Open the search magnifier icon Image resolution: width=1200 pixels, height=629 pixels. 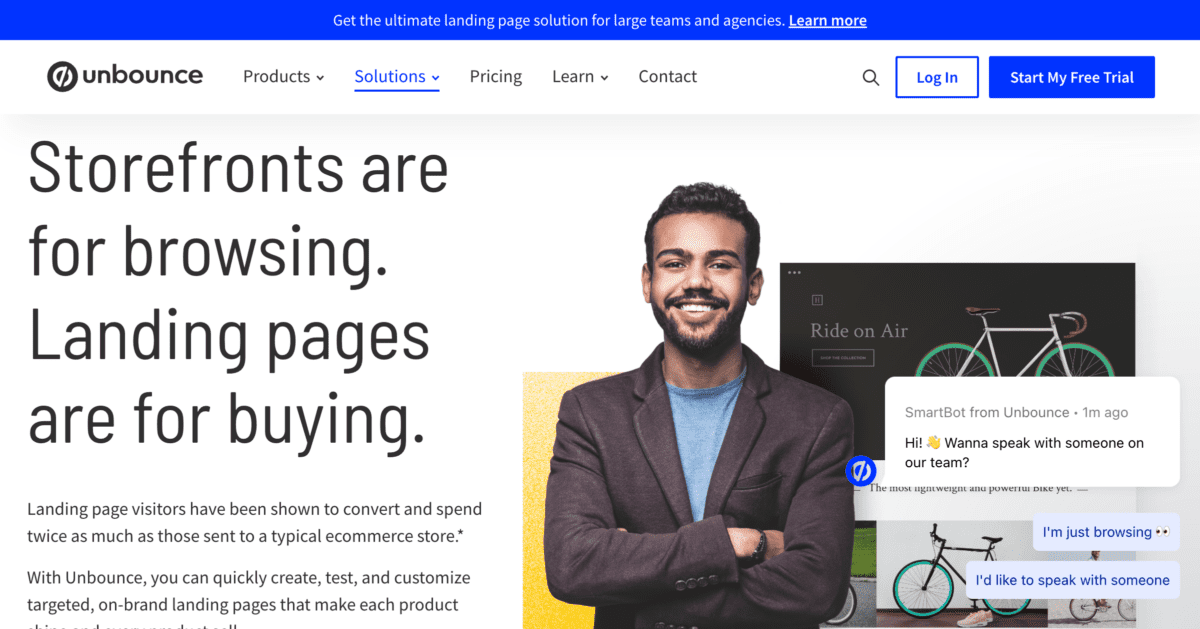871,77
